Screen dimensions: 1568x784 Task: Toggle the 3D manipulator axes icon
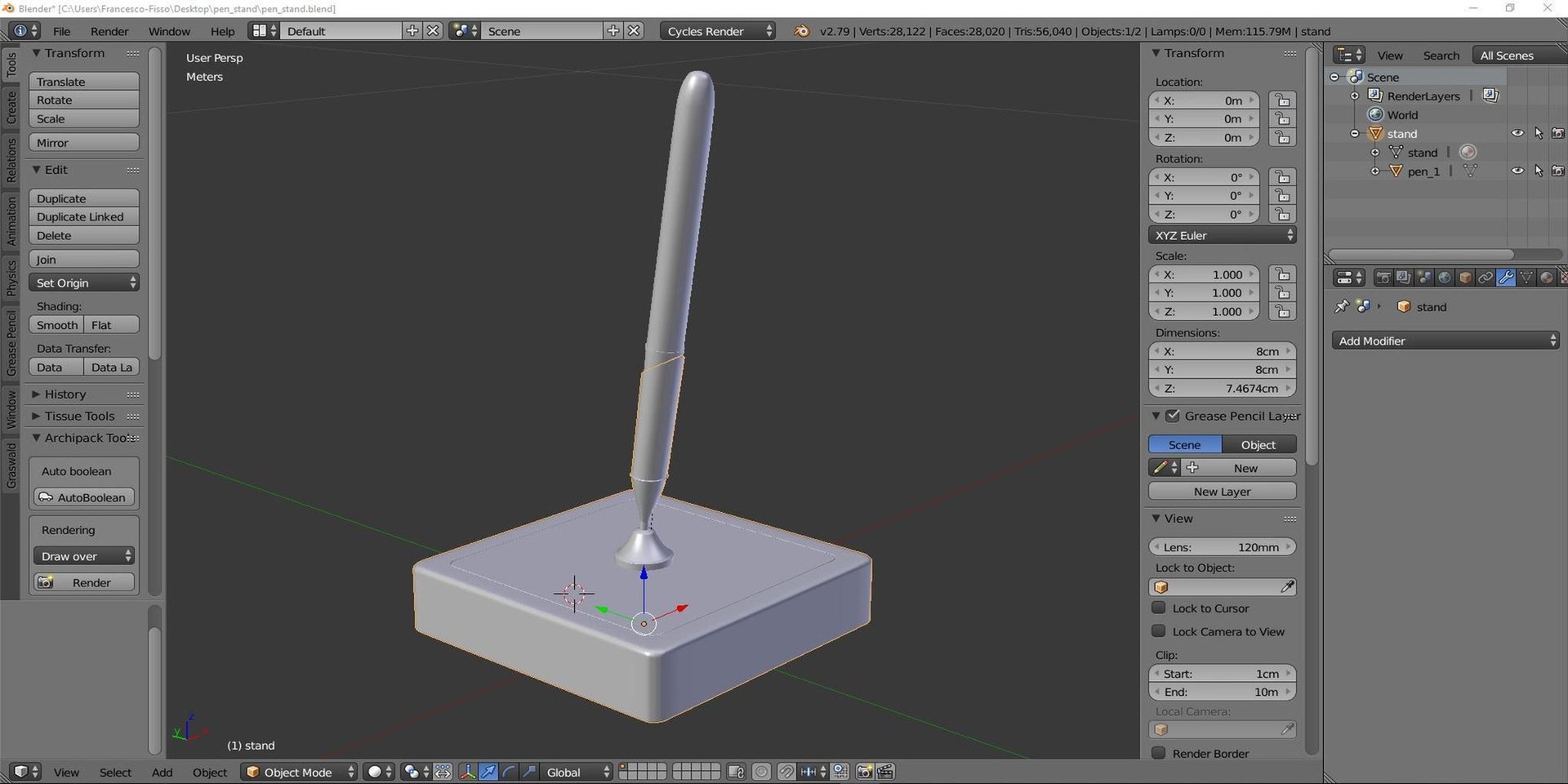click(x=468, y=772)
